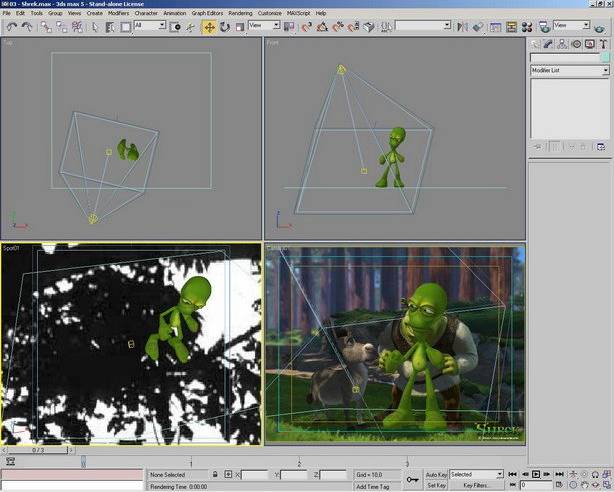Image resolution: width=614 pixels, height=492 pixels.
Task: Open Schematic View icon
Action: (x=511, y=27)
